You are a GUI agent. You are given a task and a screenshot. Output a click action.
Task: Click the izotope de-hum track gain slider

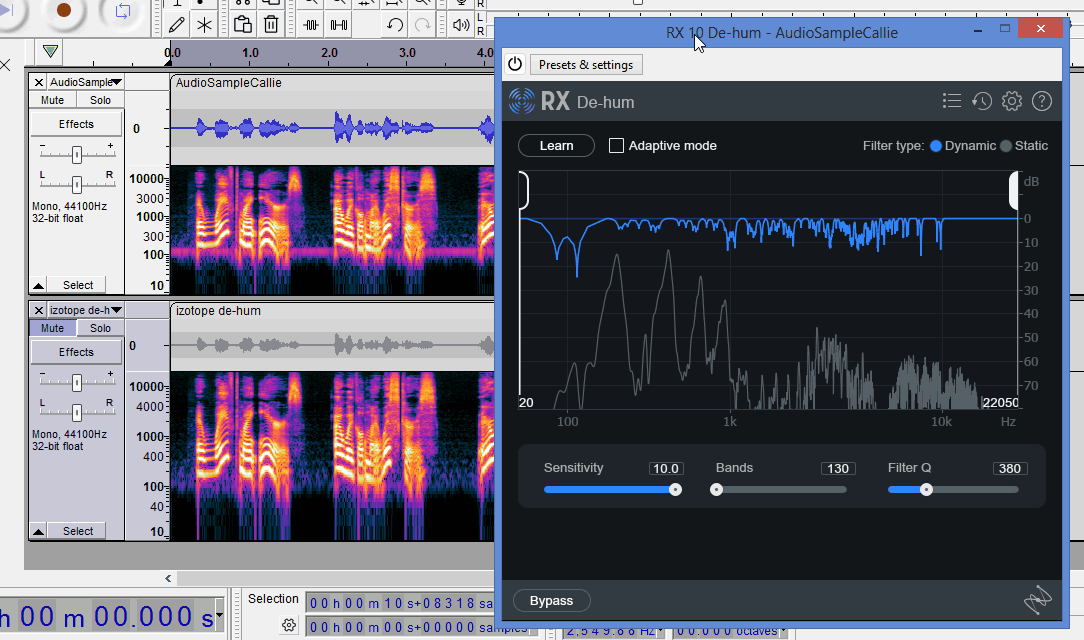(x=77, y=382)
